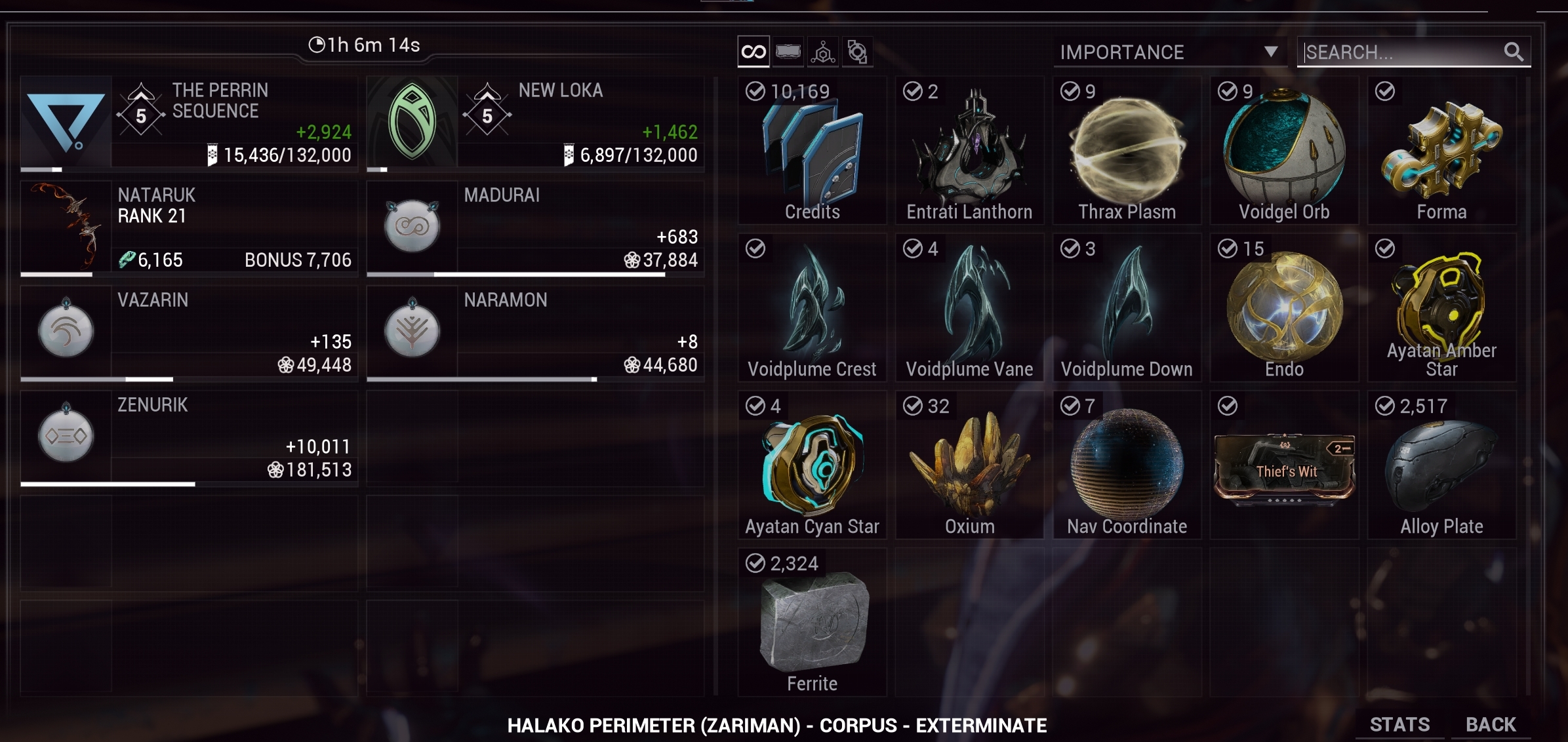Click the magnifying glass search icon
Image resolution: width=1568 pixels, height=742 pixels.
point(1514,52)
